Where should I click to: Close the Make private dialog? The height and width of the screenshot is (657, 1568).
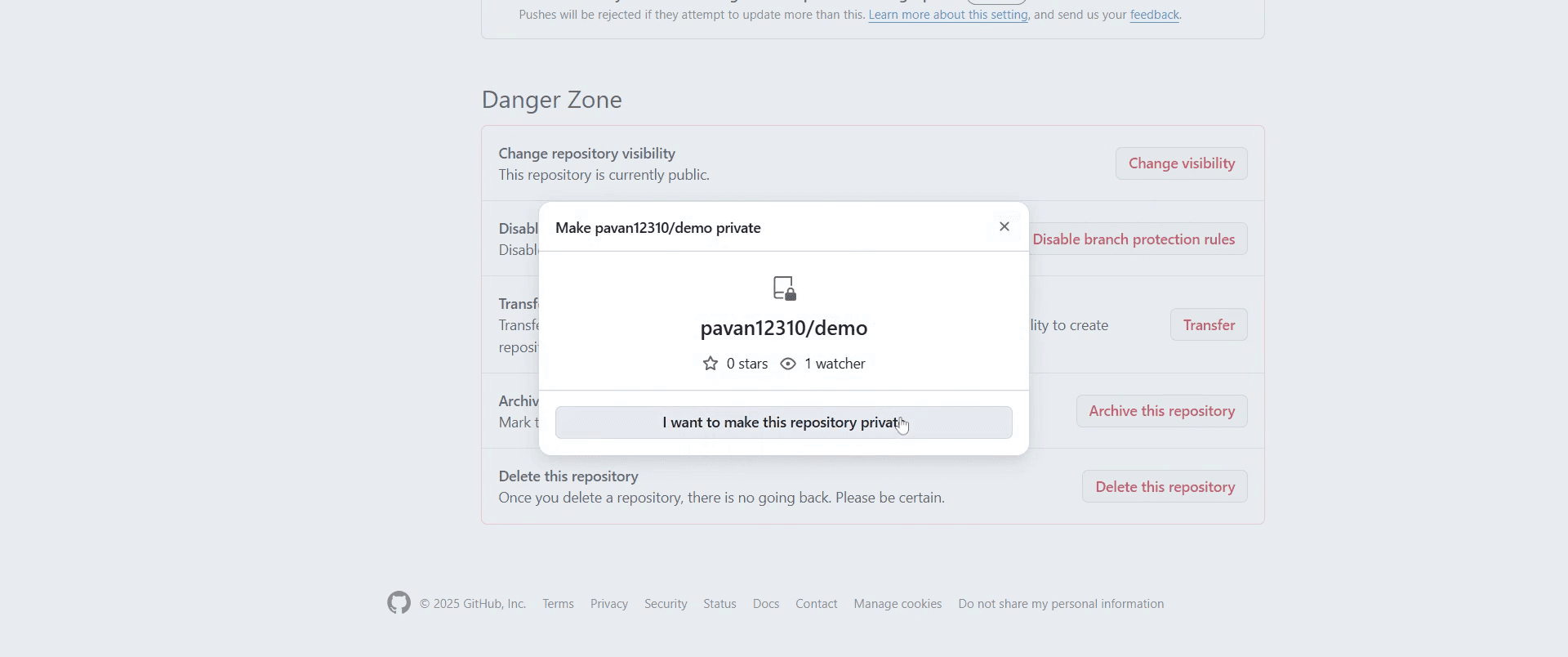[x=1004, y=227]
